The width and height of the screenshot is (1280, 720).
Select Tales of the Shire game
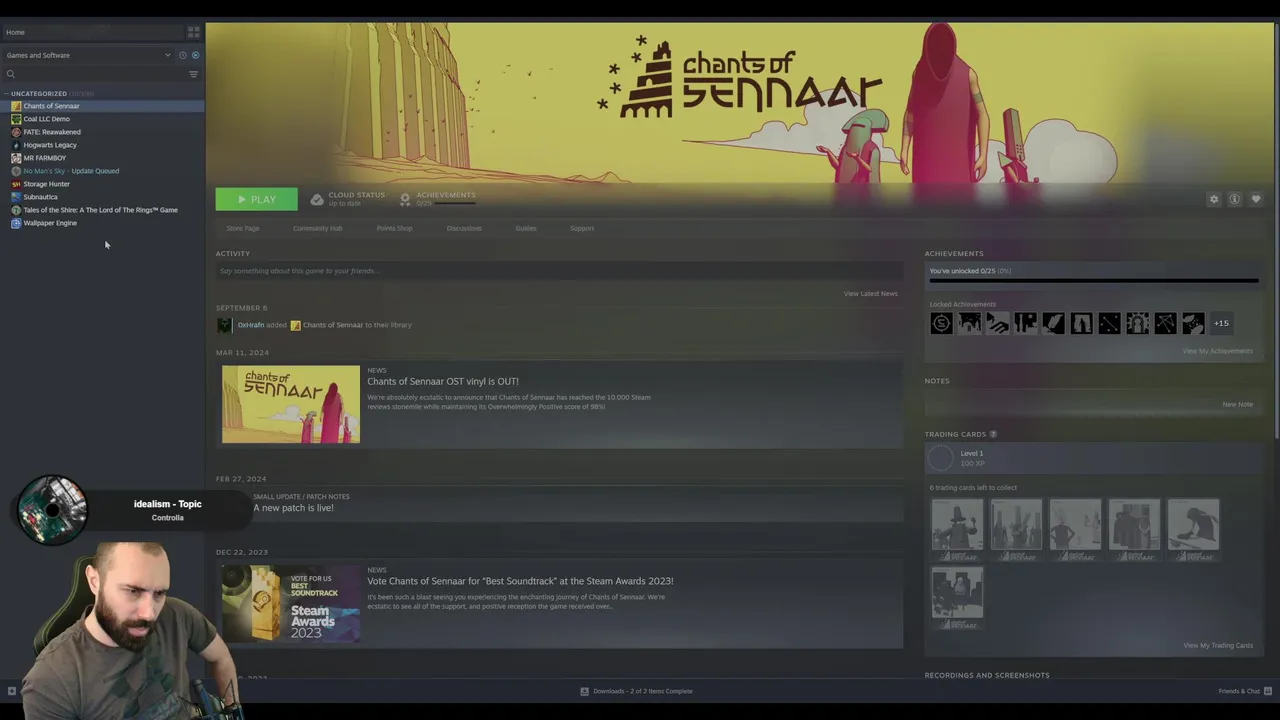coord(102,210)
